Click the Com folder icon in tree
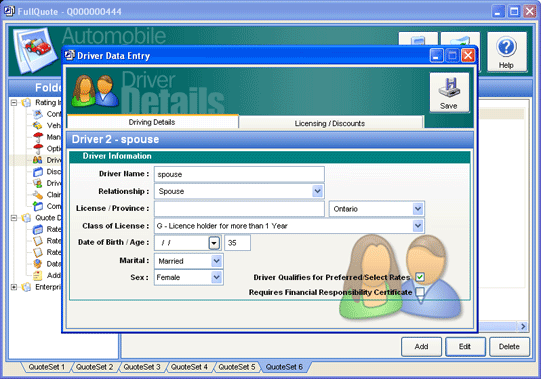This screenshot has width=541, height=379. (38, 206)
